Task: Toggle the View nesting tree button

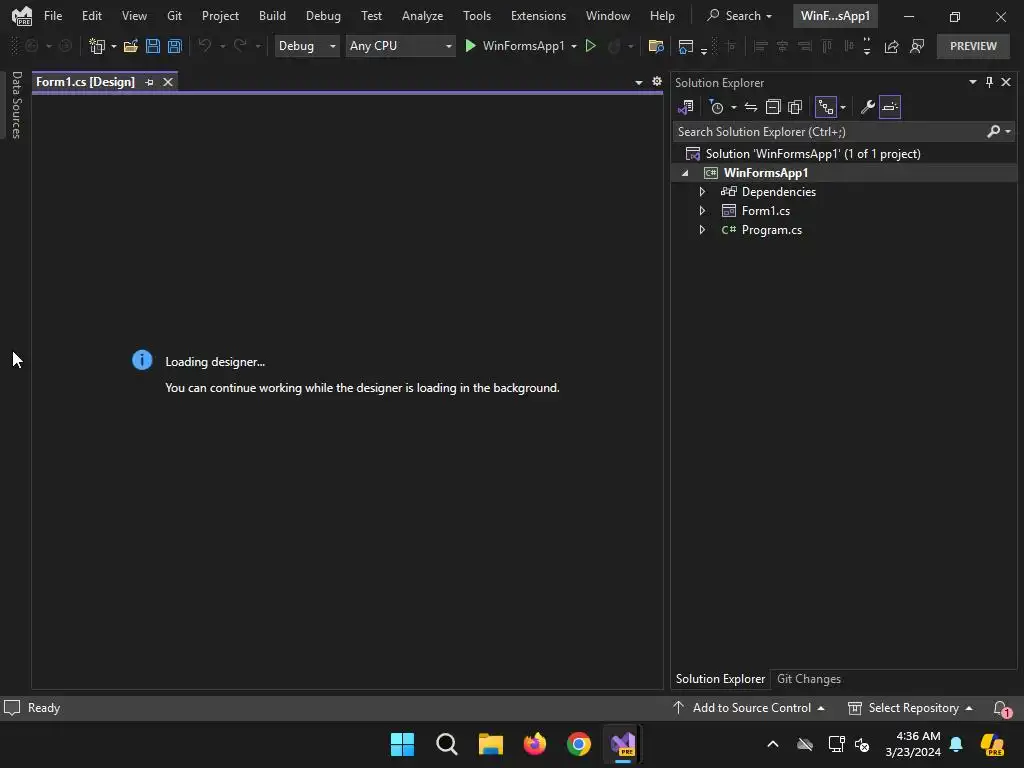Action: pos(826,107)
